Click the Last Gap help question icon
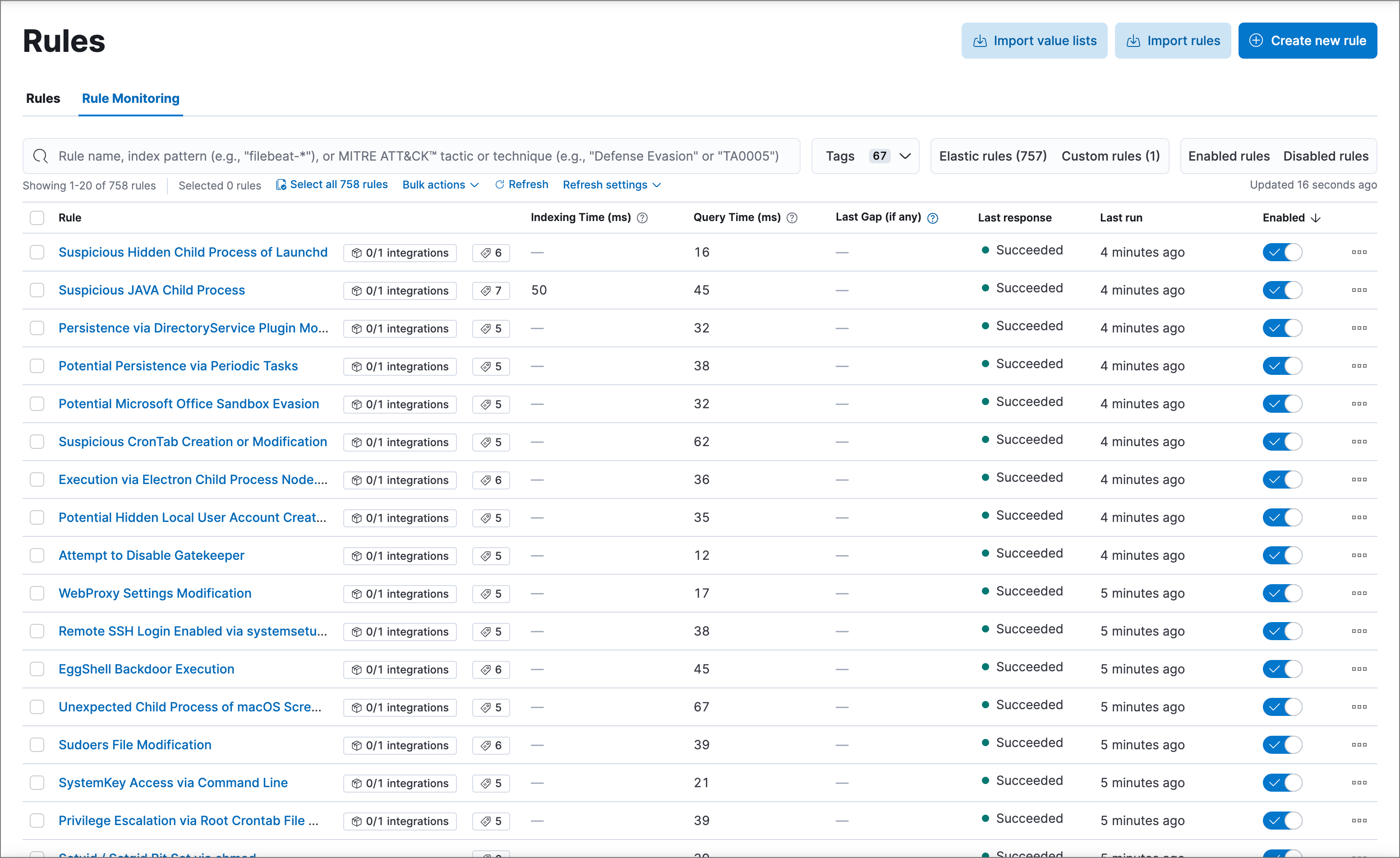This screenshot has width=1400, height=858. click(x=932, y=218)
